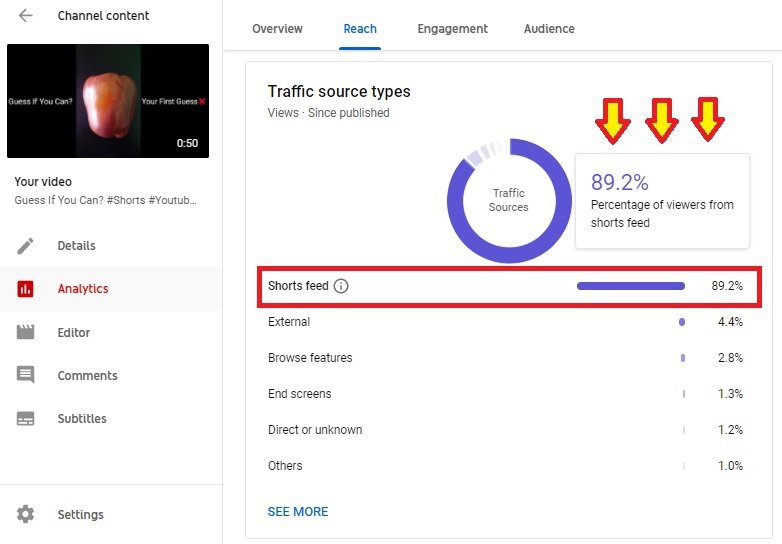The image size is (782, 544).
Task: Click the Editor clapperboard icon
Action: [26, 333]
